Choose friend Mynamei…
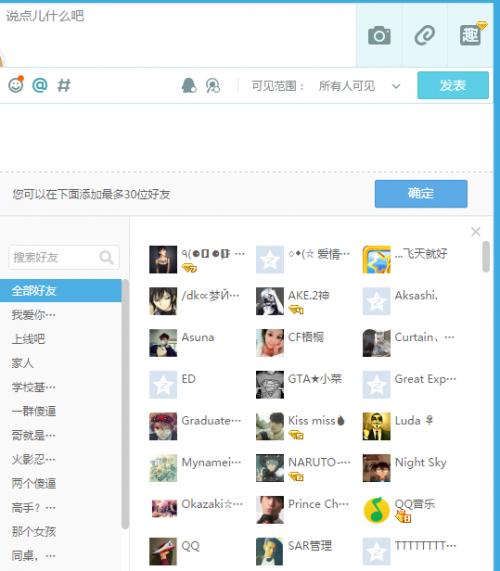500x571 pixels. coord(195,468)
